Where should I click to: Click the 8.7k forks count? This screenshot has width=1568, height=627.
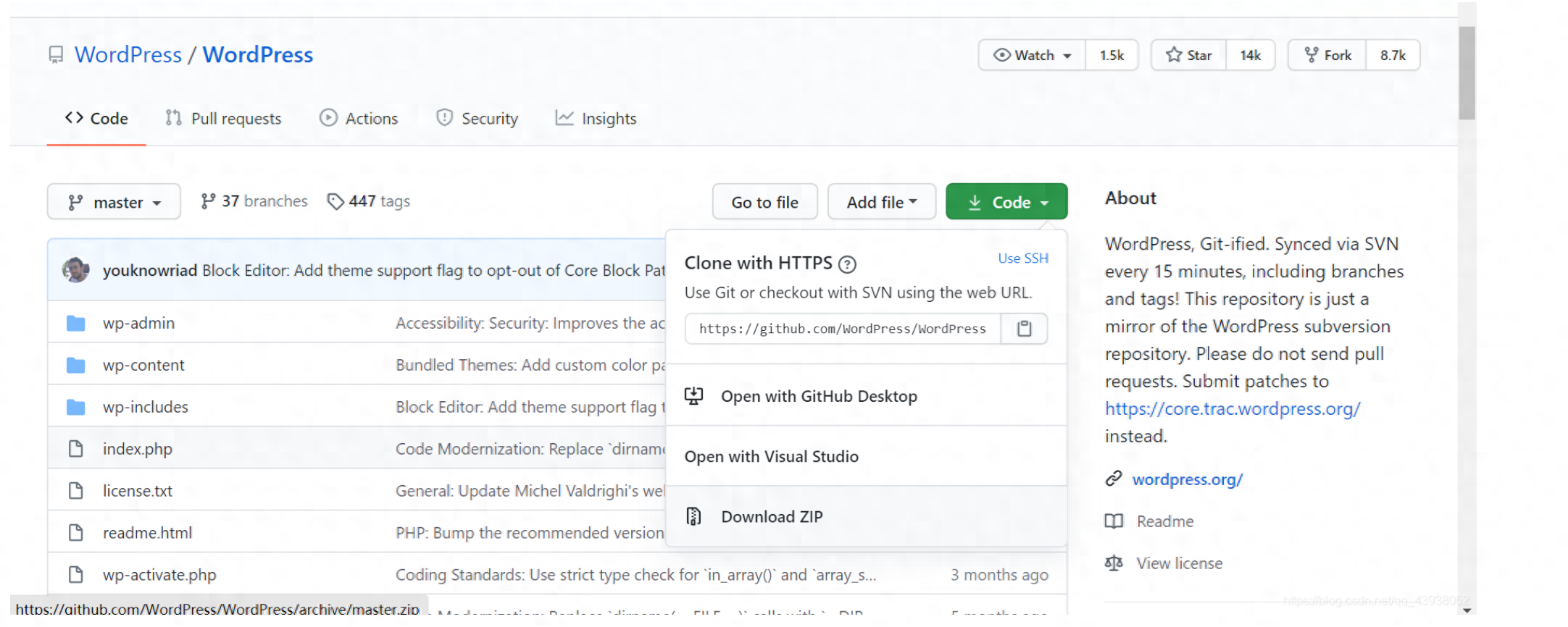click(x=1393, y=55)
